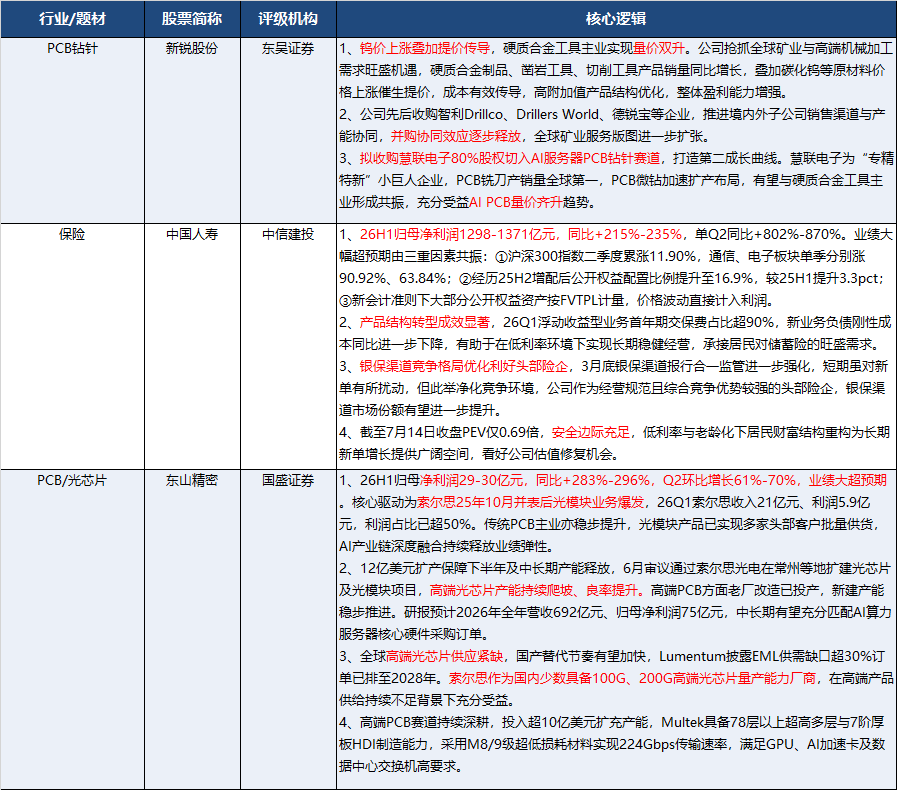This screenshot has height=790, width=897.
Task: Click the line starting 4、截至7月14日收盘PEV
Action: click(x=614, y=432)
